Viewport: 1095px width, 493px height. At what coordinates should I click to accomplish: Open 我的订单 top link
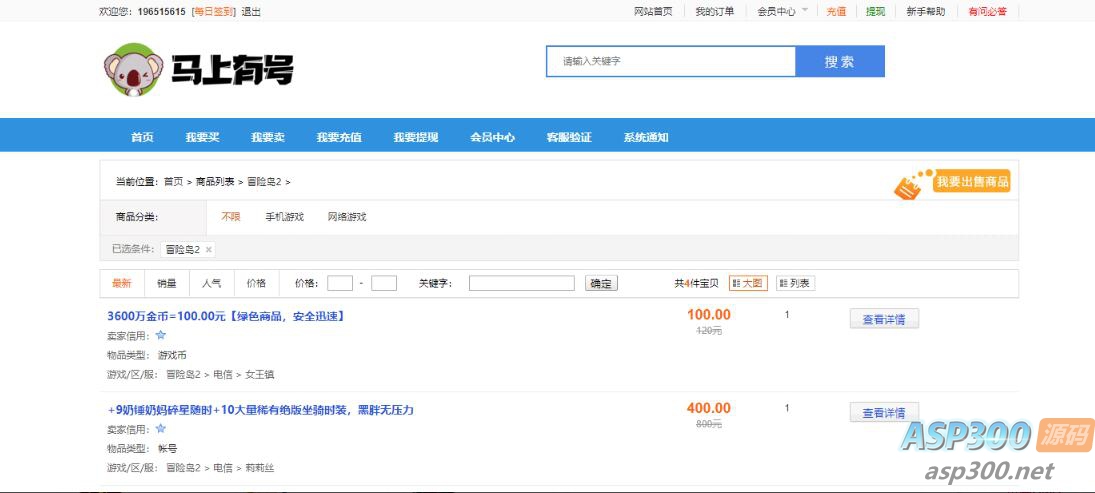coord(714,11)
